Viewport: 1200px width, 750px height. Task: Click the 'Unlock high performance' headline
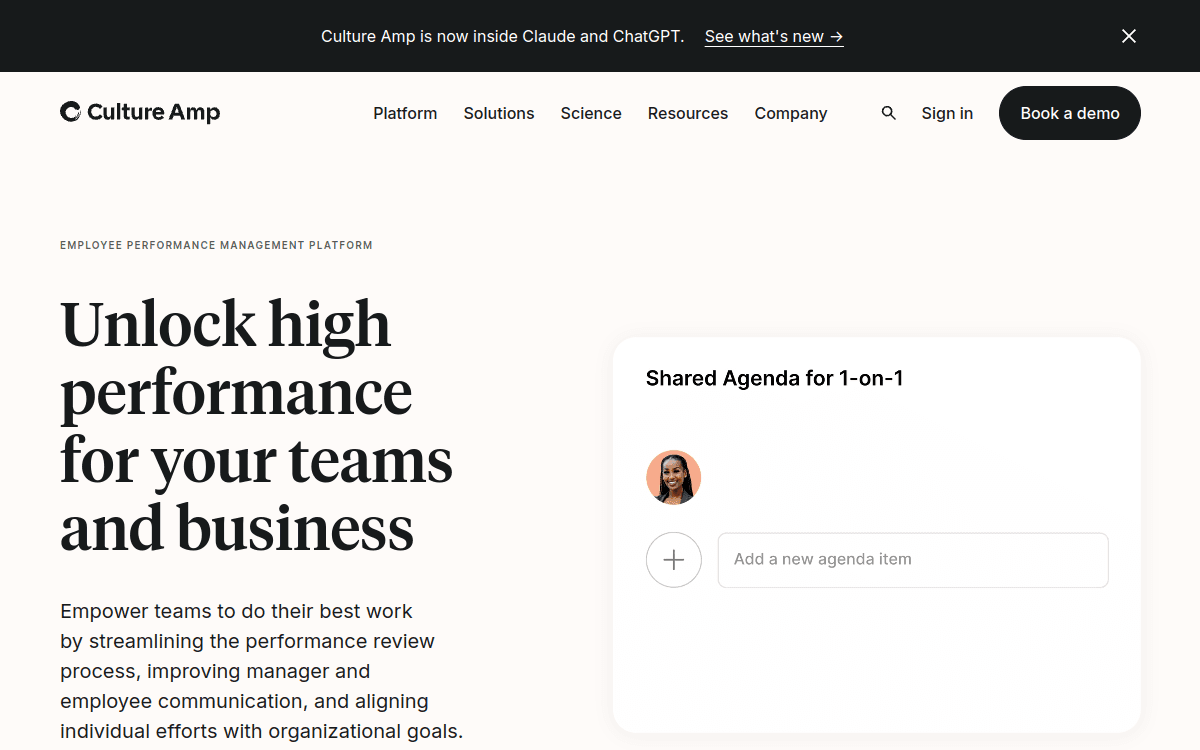click(256, 426)
